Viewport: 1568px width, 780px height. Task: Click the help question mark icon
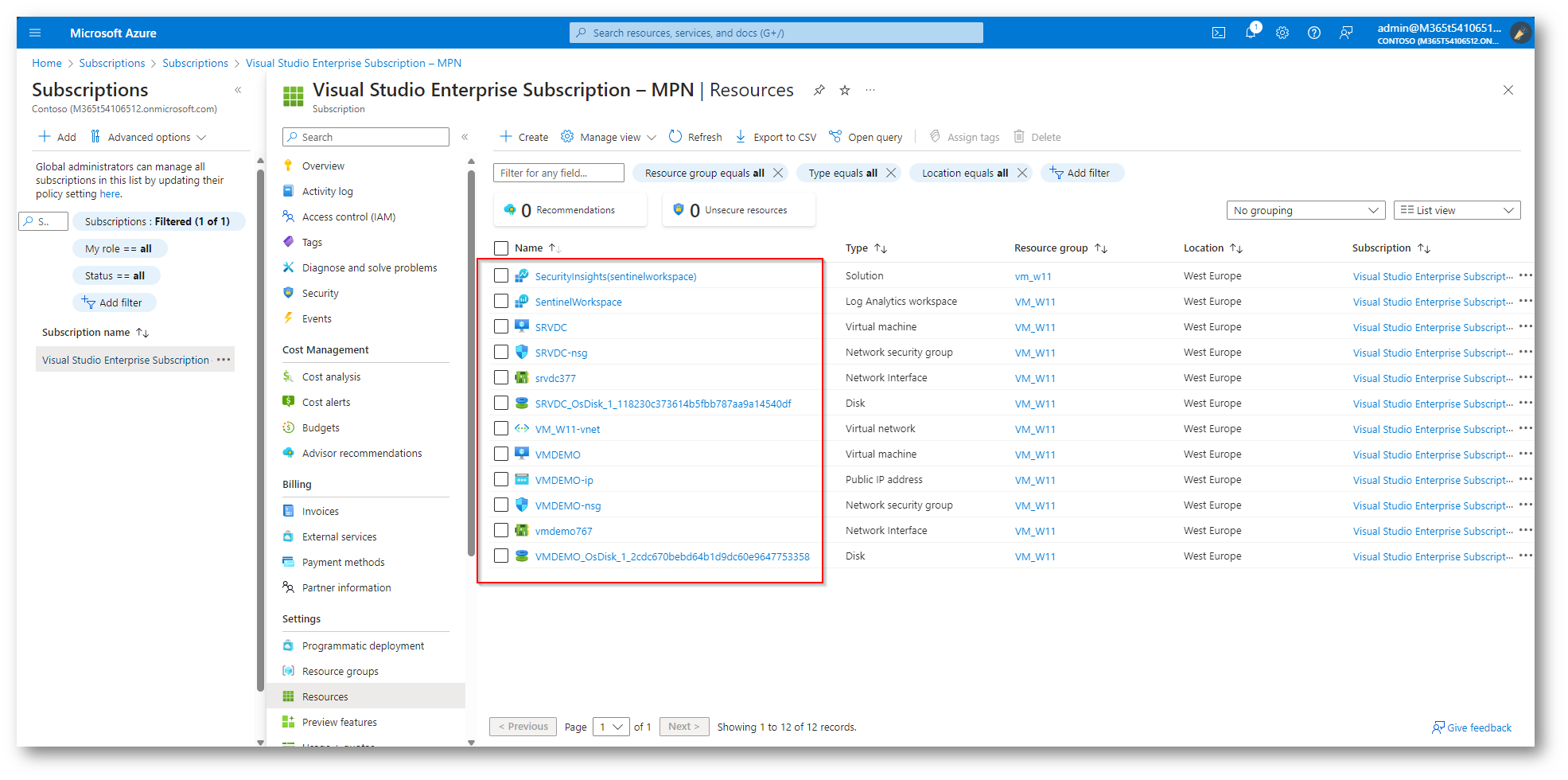point(1313,33)
